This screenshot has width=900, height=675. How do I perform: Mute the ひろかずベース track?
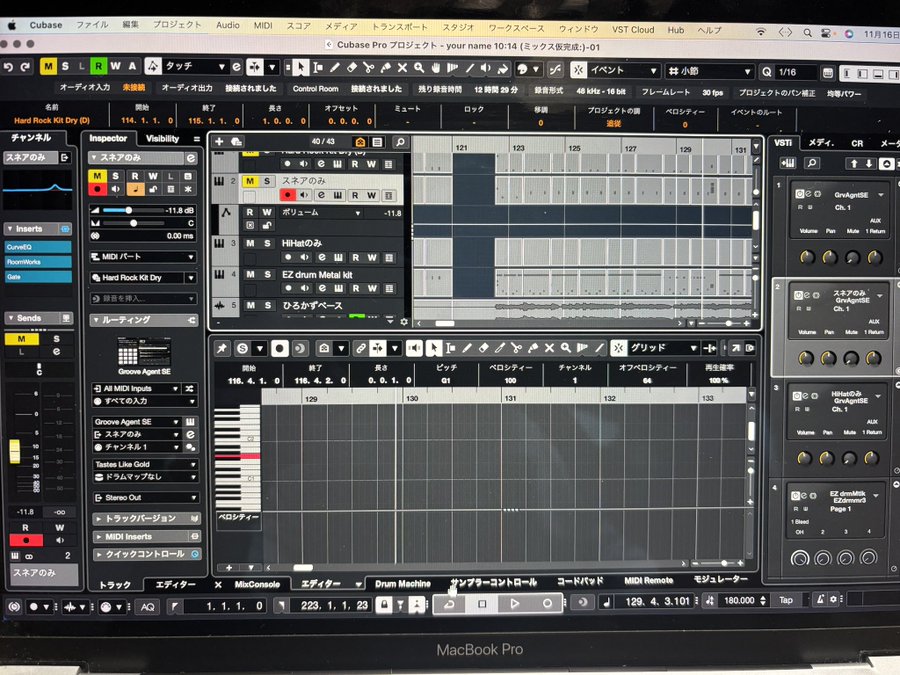250,305
